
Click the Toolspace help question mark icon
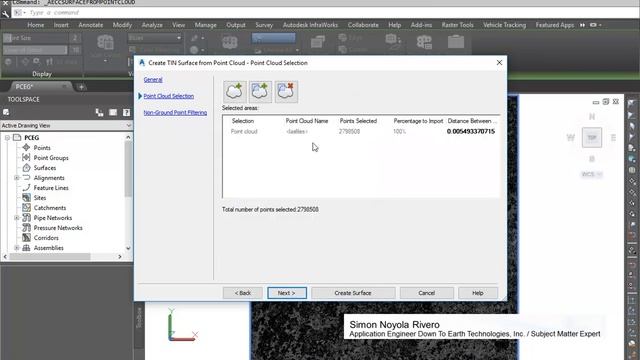click(x=127, y=112)
